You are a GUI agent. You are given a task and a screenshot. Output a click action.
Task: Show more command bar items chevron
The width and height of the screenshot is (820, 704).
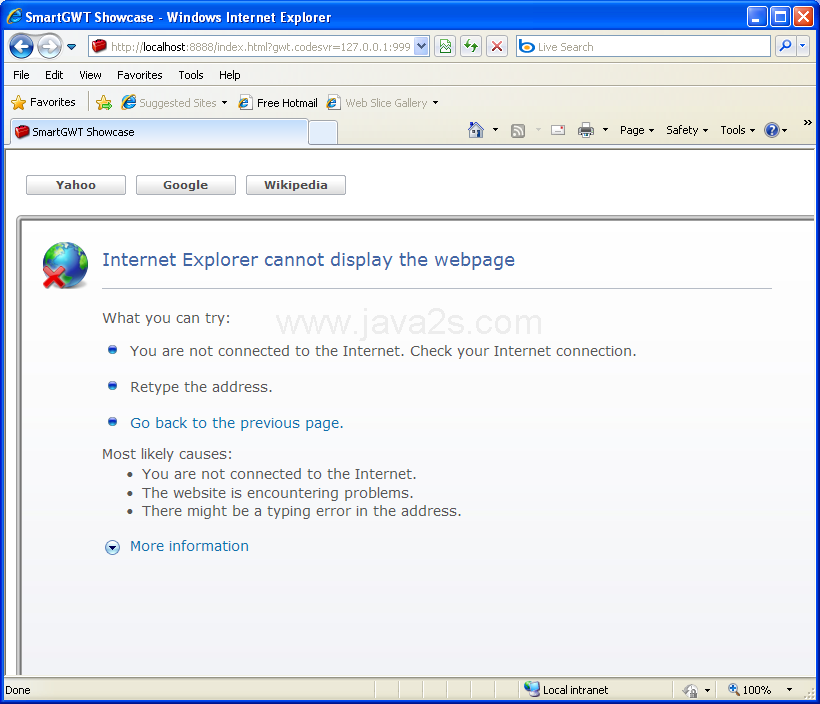click(807, 122)
